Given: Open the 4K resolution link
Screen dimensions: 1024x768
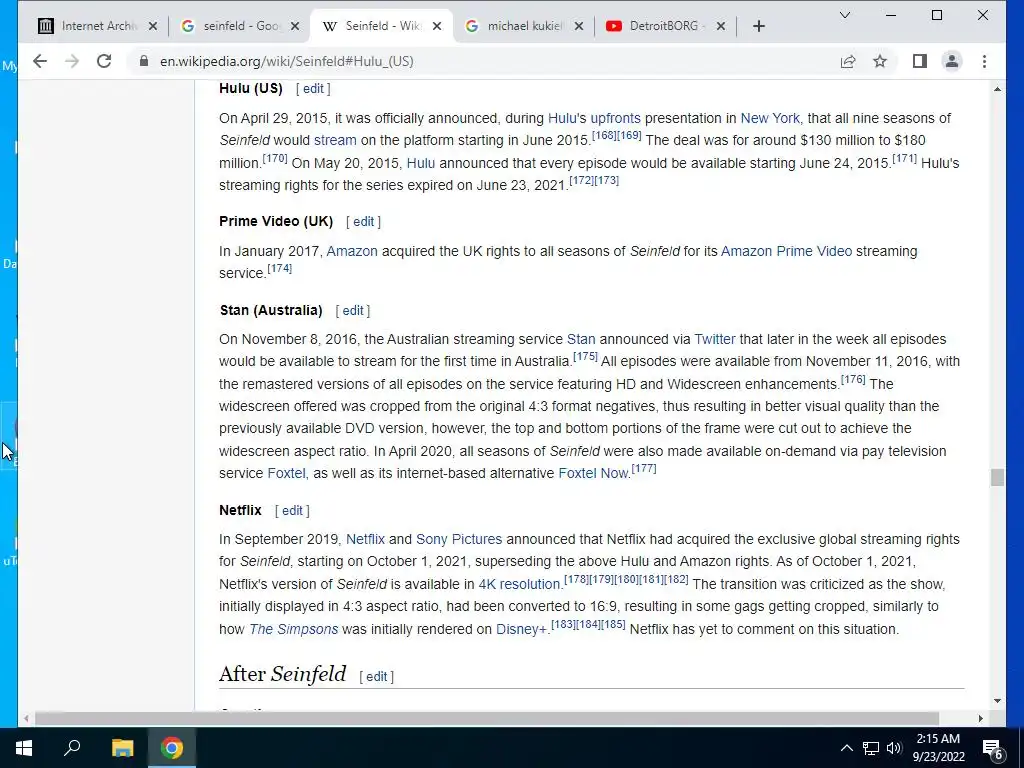Looking at the screenshot, I should [x=519, y=584].
